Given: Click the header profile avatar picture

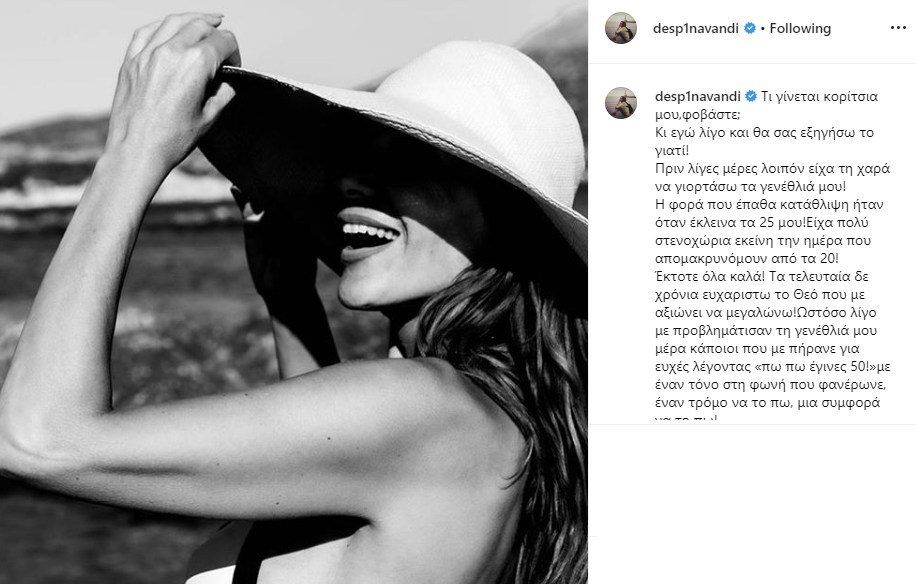Looking at the screenshot, I should click(620, 28).
